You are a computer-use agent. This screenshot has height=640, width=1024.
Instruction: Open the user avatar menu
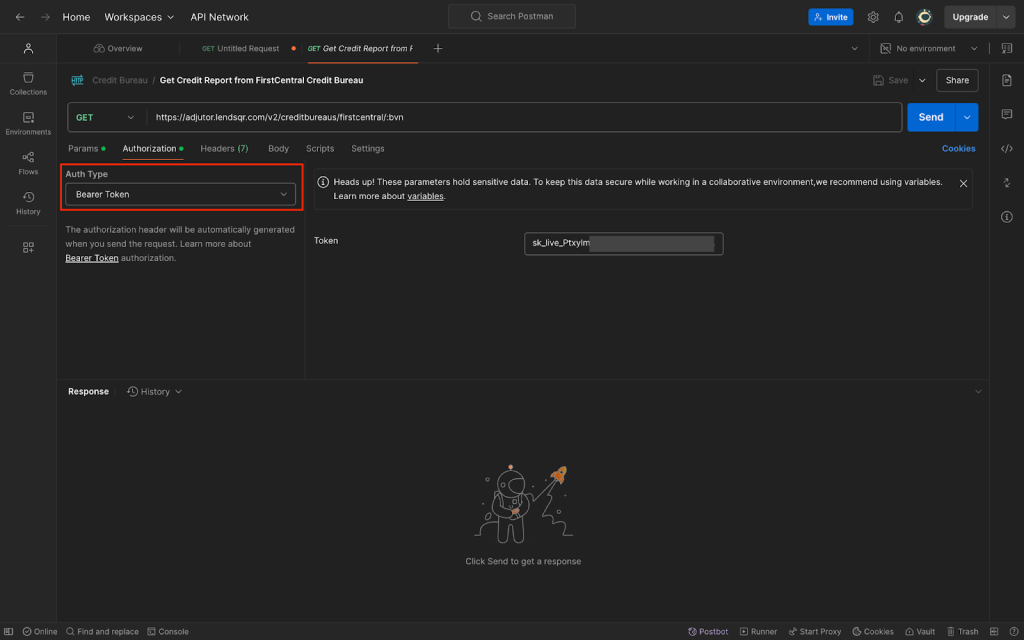pos(924,17)
